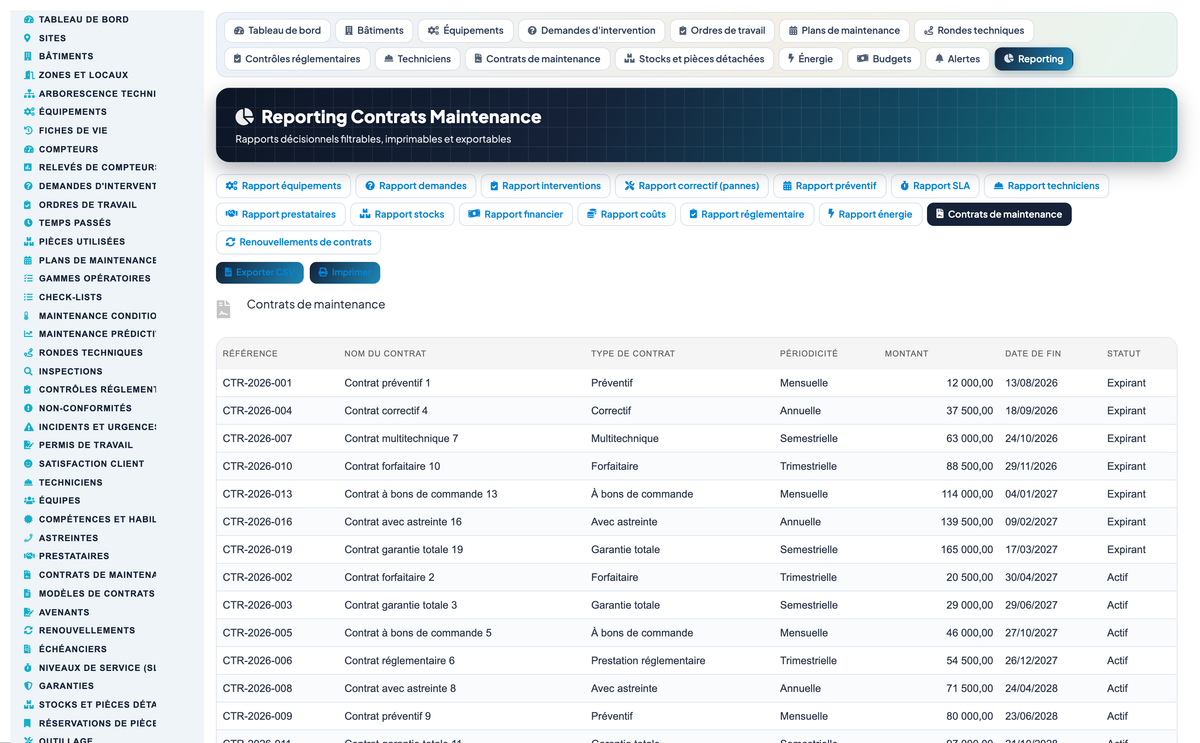Click the Prestataires handshake icon in sidebar

[28, 556]
